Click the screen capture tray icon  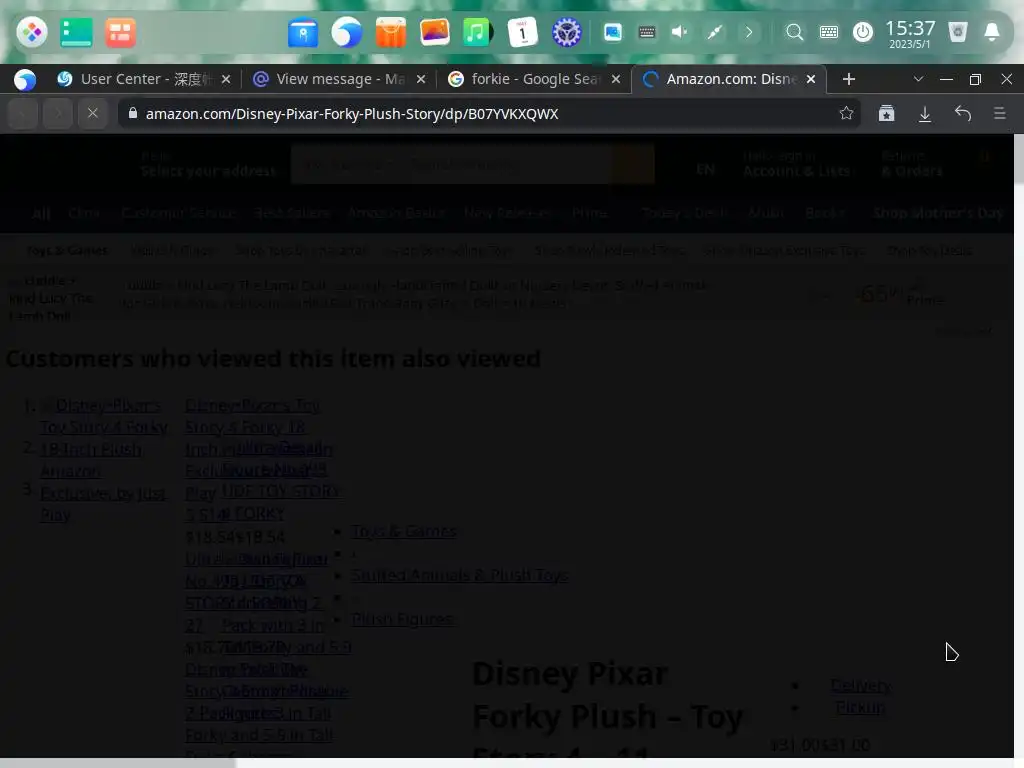[x=613, y=32]
